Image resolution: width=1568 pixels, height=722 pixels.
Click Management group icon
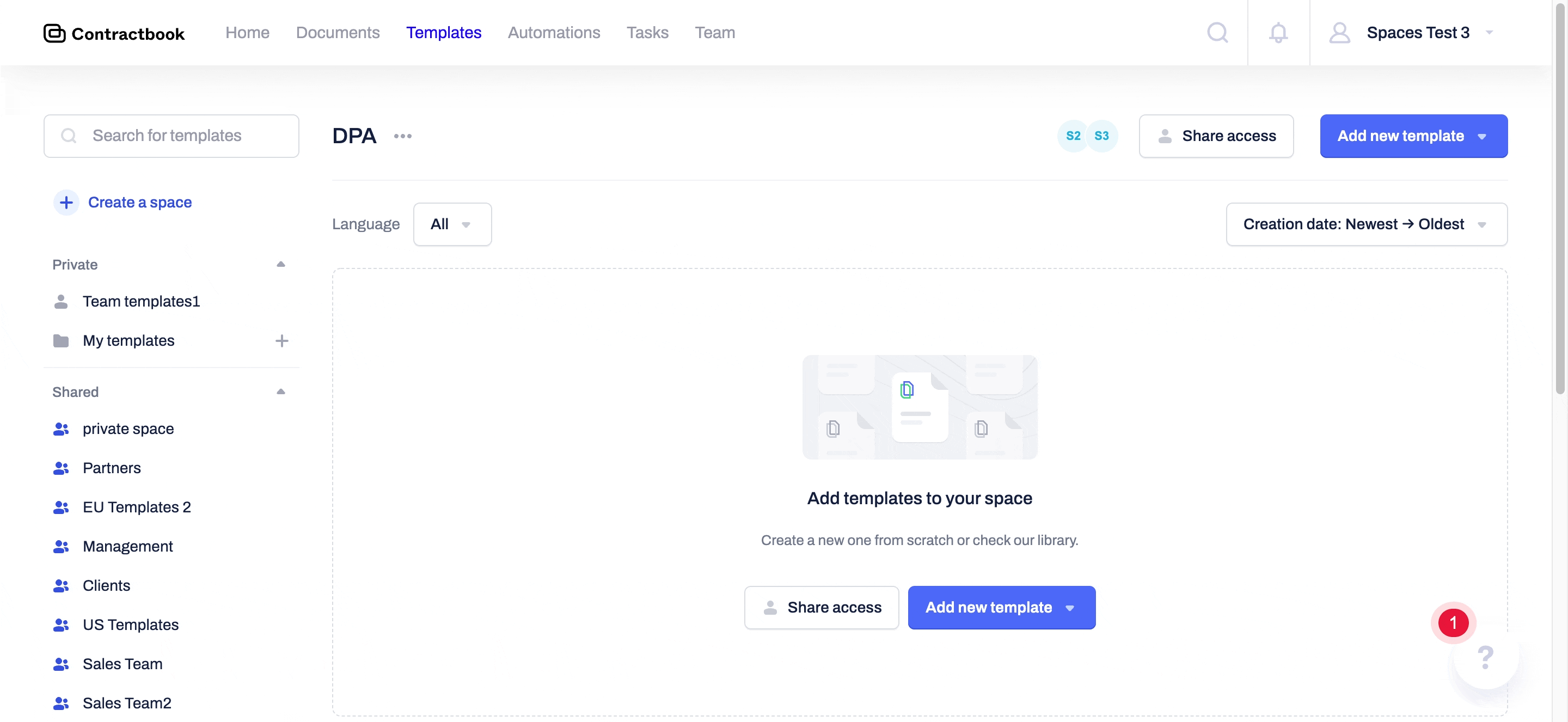click(x=61, y=546)
